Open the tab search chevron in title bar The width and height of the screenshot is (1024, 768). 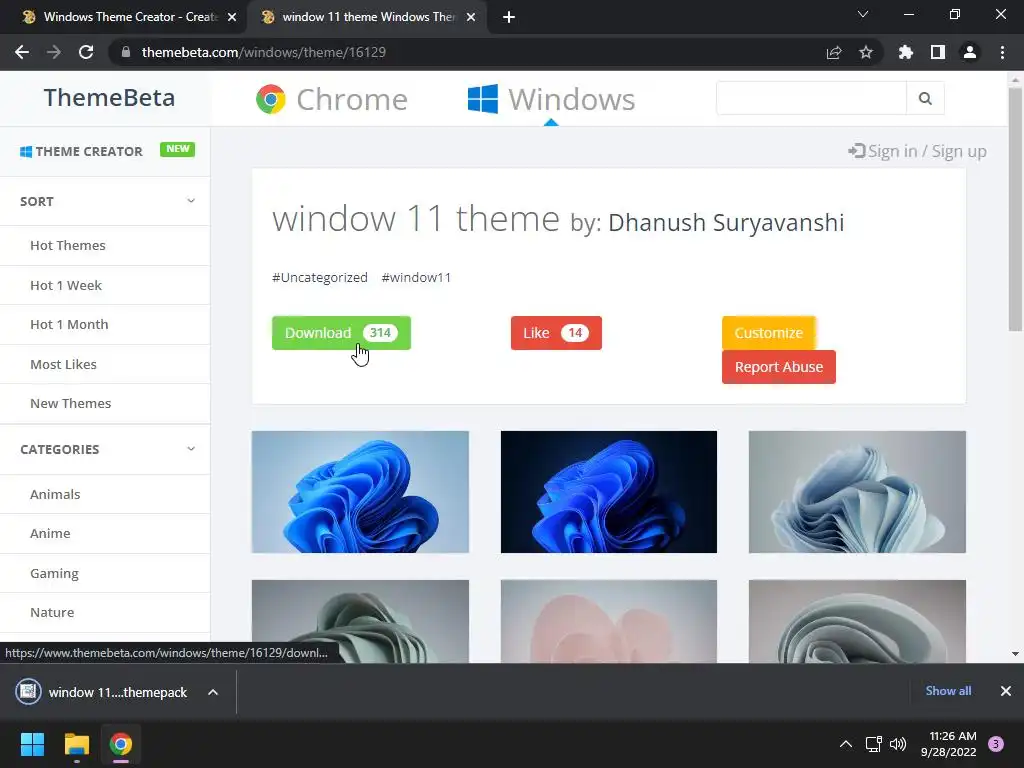pos(863,14)
